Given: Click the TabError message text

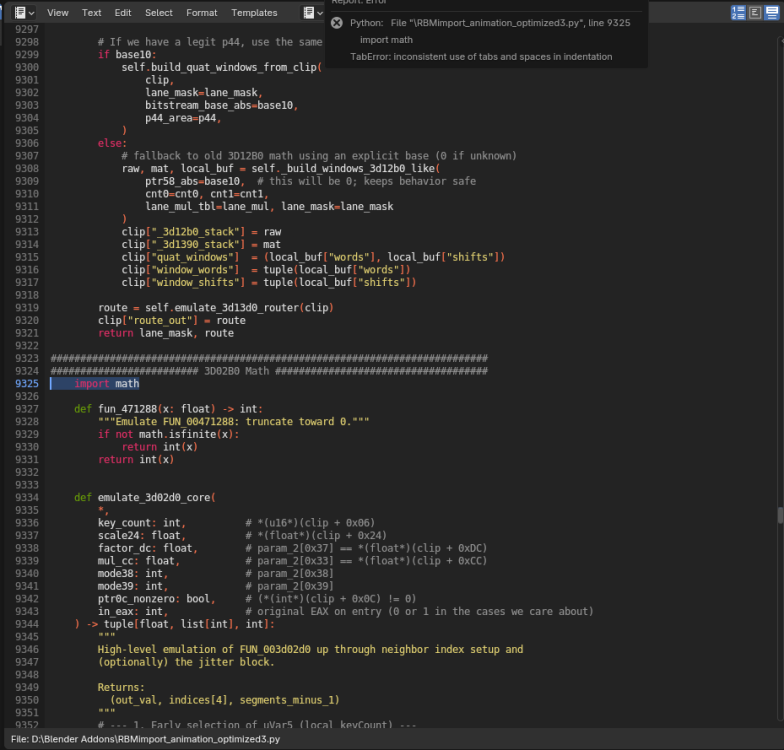Looking at the screenshot, I should pos(481,56).
